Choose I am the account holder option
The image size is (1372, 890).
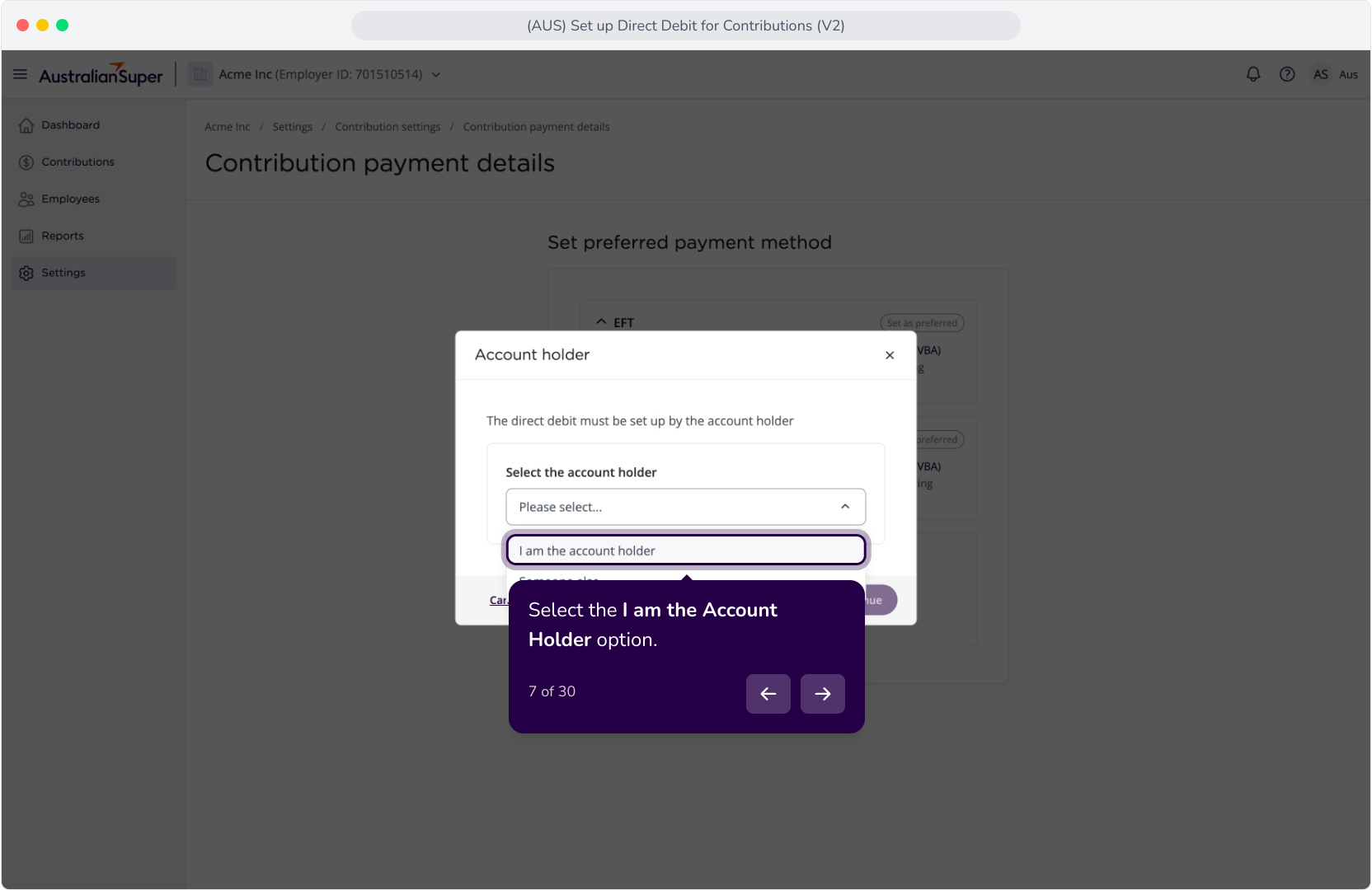[686, 550]
